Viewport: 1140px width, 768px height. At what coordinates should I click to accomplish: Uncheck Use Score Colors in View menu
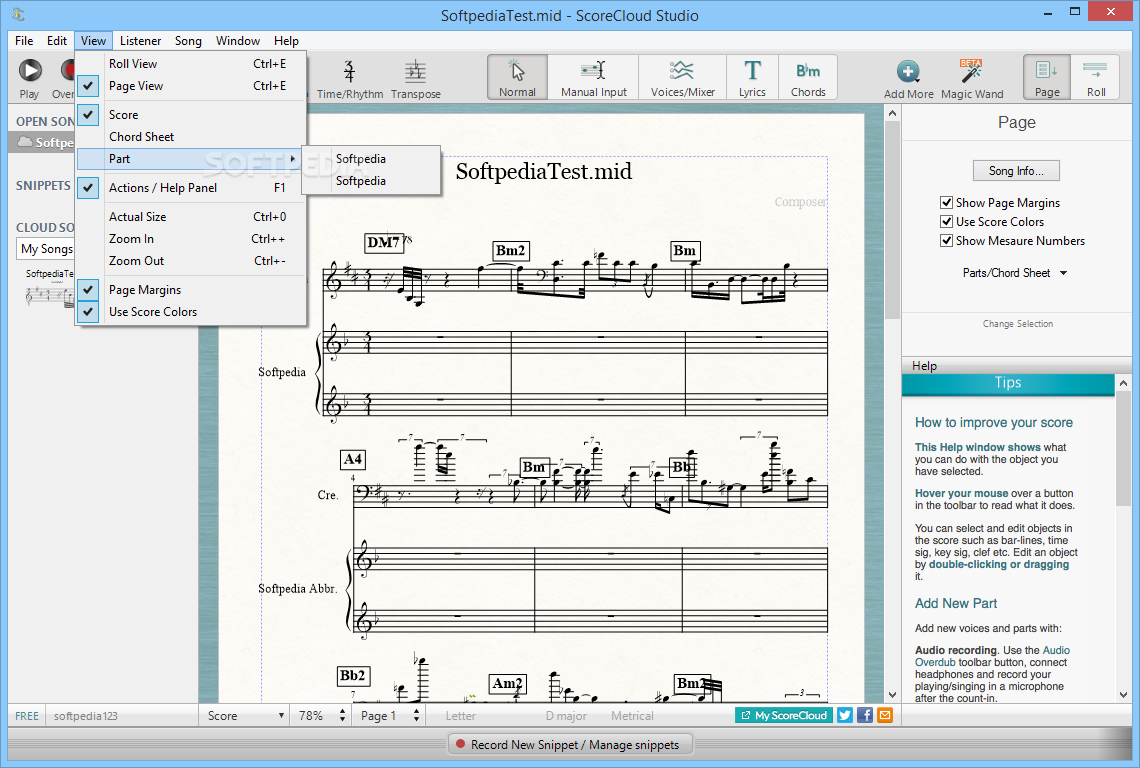tap(190, 311)
